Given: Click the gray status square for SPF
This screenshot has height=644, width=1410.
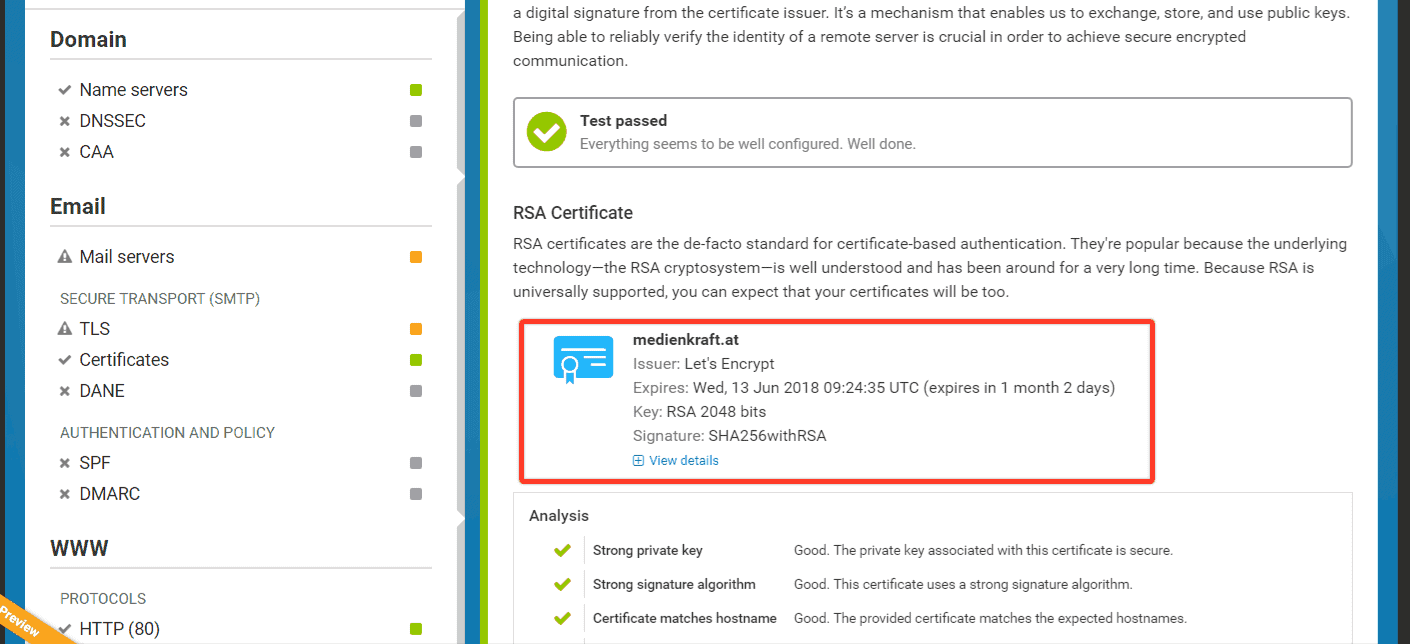Looking at the screenshot, I should tap(416, 463).
